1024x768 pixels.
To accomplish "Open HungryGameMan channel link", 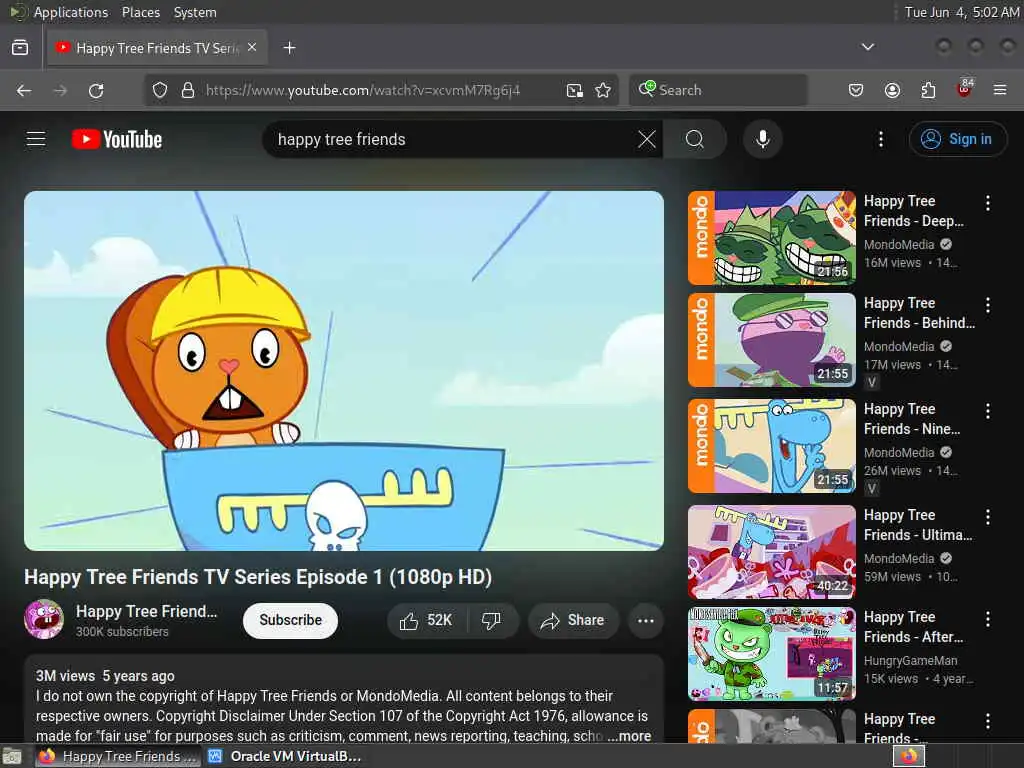I will [x=910, y=660].
